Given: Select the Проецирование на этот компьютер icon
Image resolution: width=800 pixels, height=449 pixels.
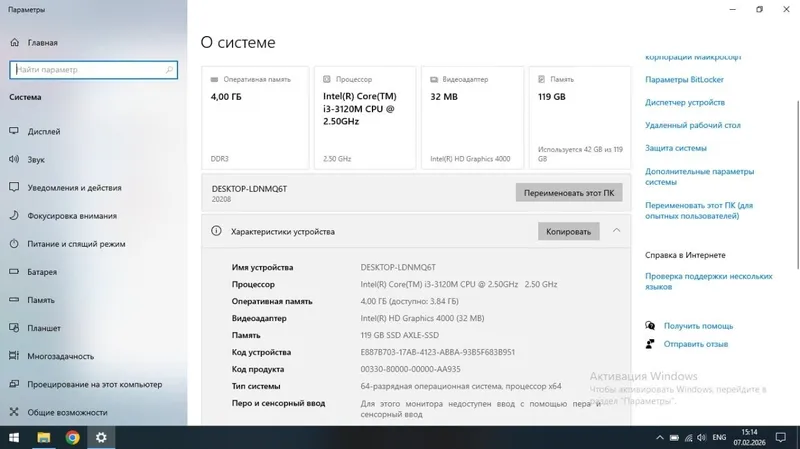Looking at the screenshot, I should 14,384.
